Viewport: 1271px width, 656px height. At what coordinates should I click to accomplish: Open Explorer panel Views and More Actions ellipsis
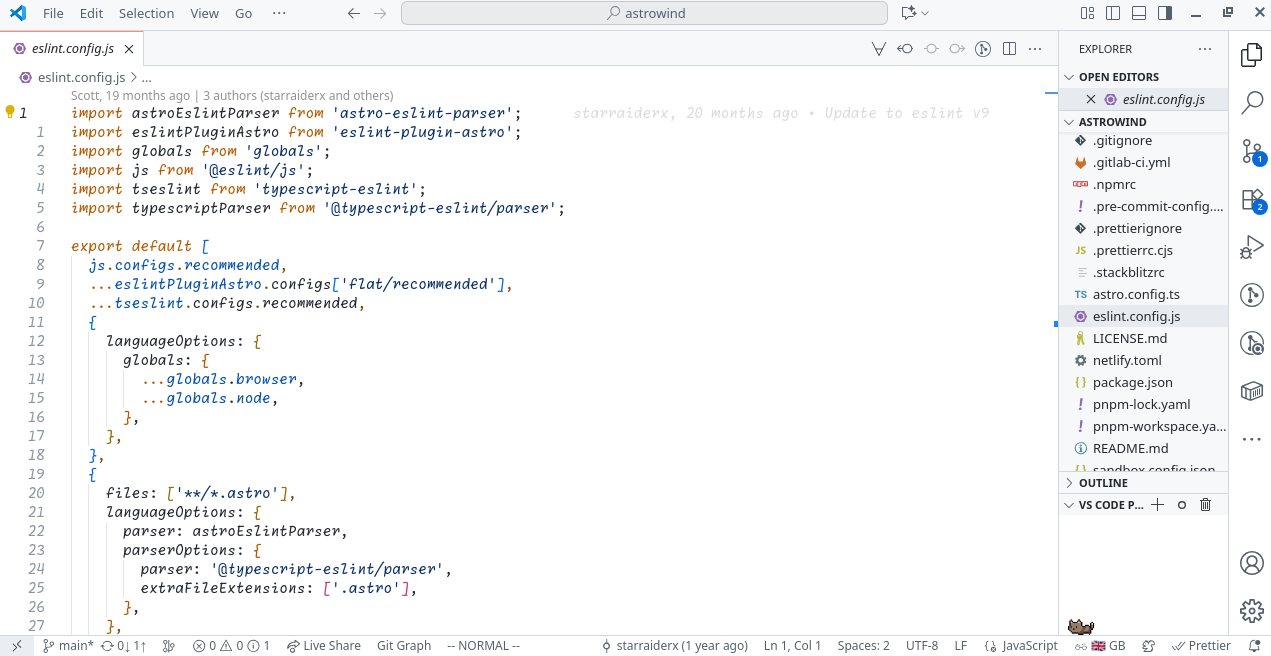[x=1205, y=48]
